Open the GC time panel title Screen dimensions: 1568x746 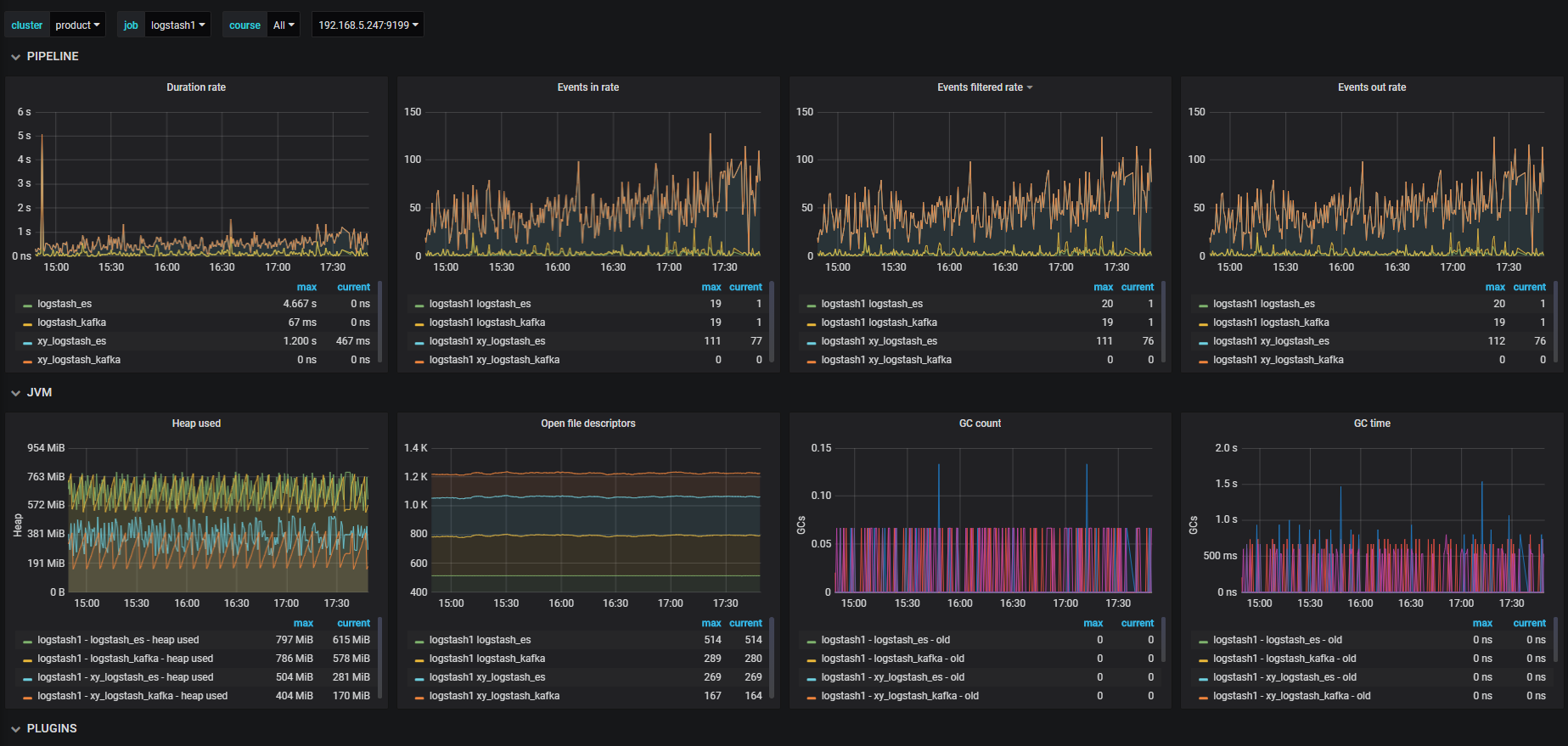(1372, 423)
